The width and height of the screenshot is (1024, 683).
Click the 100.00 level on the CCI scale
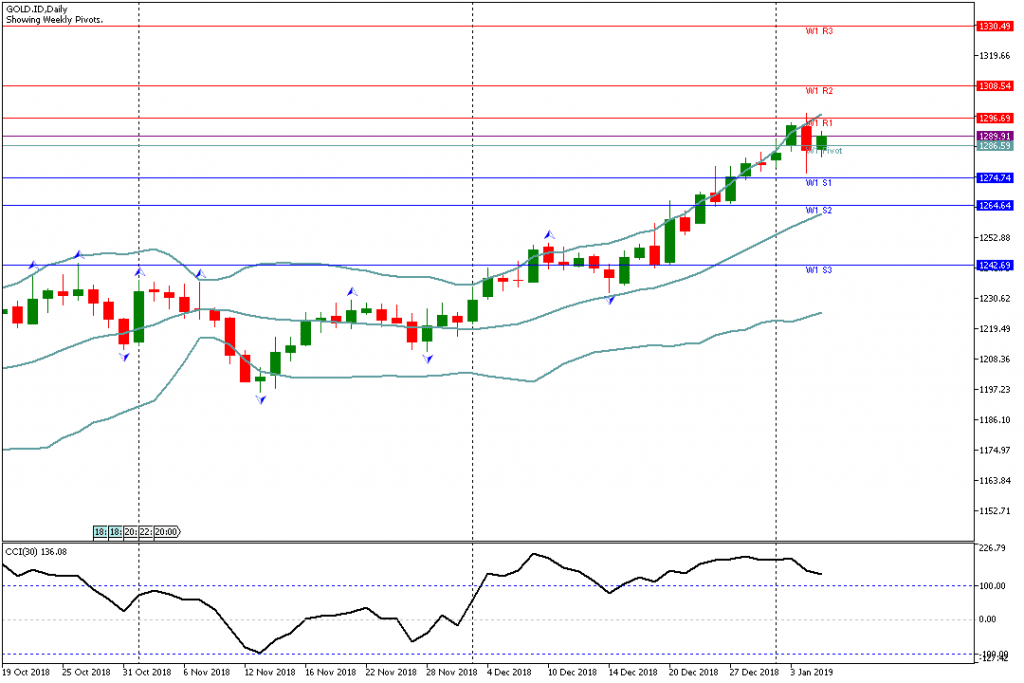[994, 586]
